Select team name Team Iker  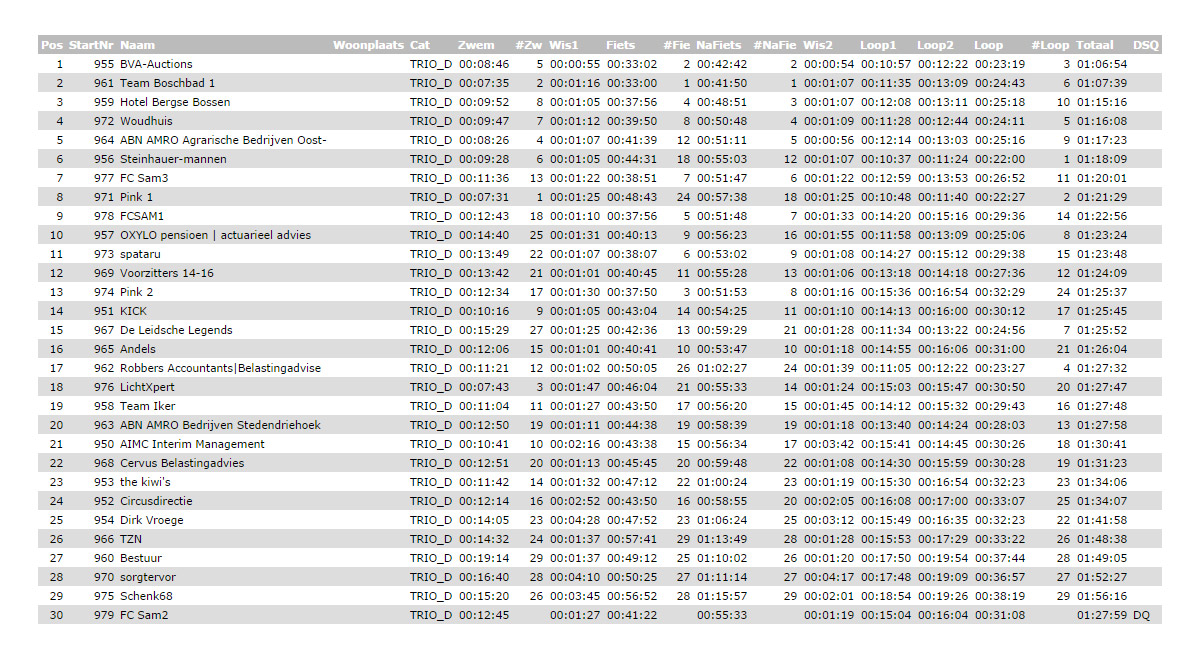148,406
